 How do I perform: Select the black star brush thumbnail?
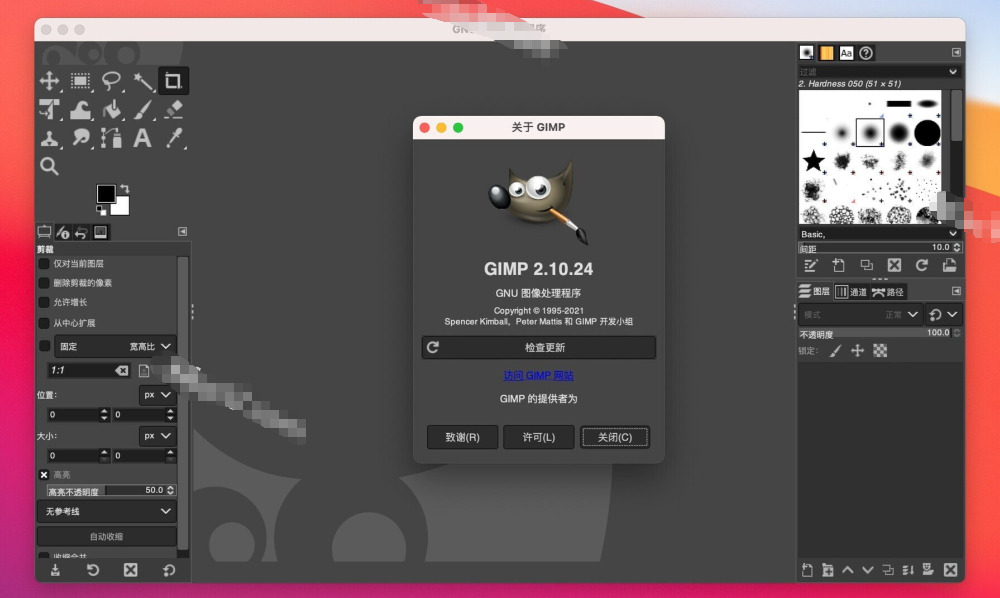[x=813, y=161]
